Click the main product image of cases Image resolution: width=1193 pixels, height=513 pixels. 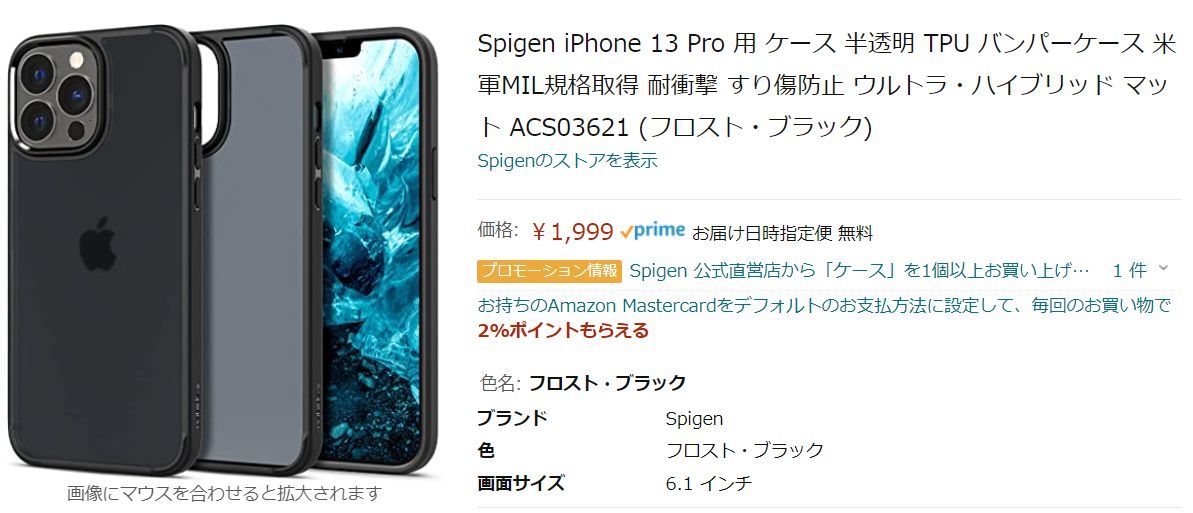(222, 250)
